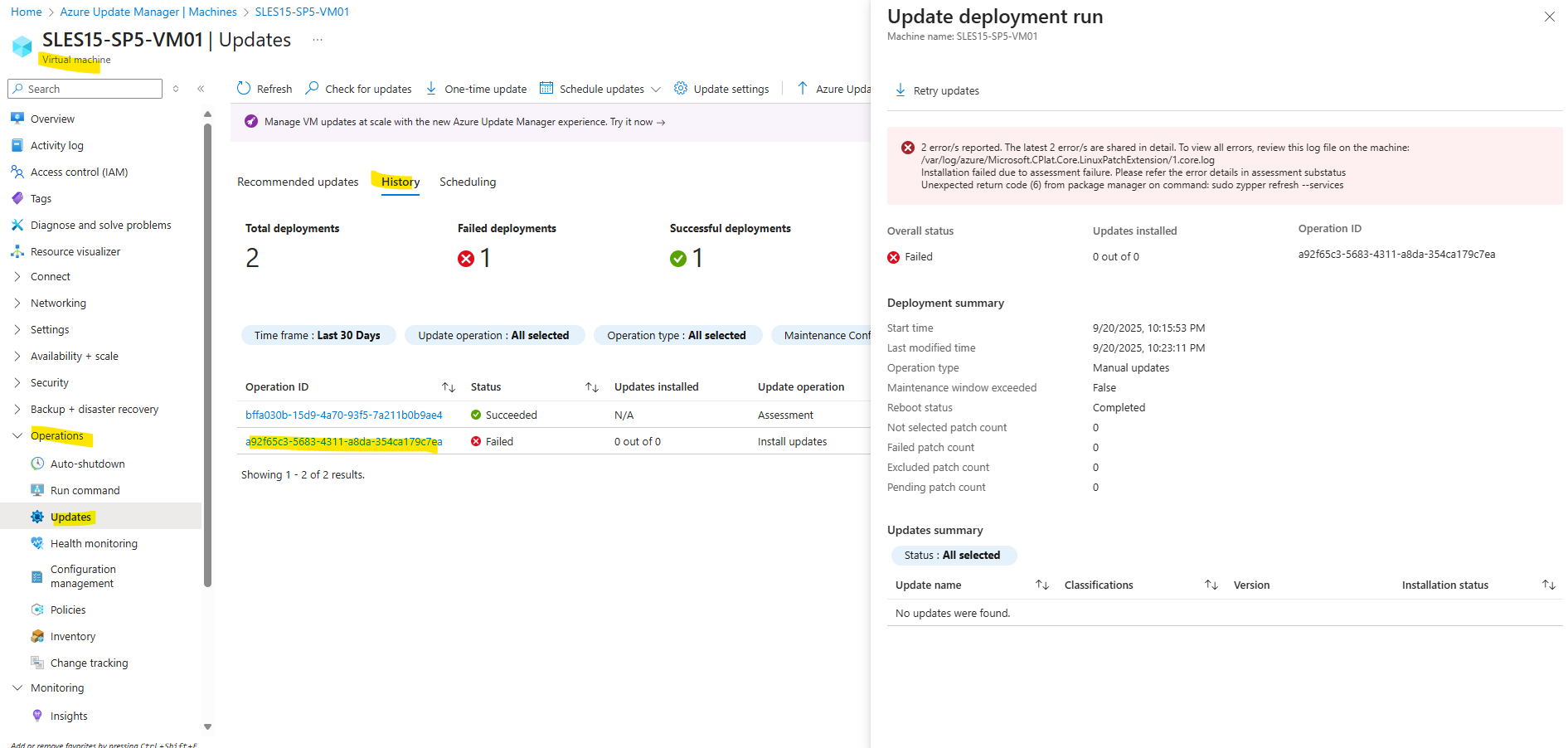Open Change tracking in sidebar

click(x=89, y=663)
